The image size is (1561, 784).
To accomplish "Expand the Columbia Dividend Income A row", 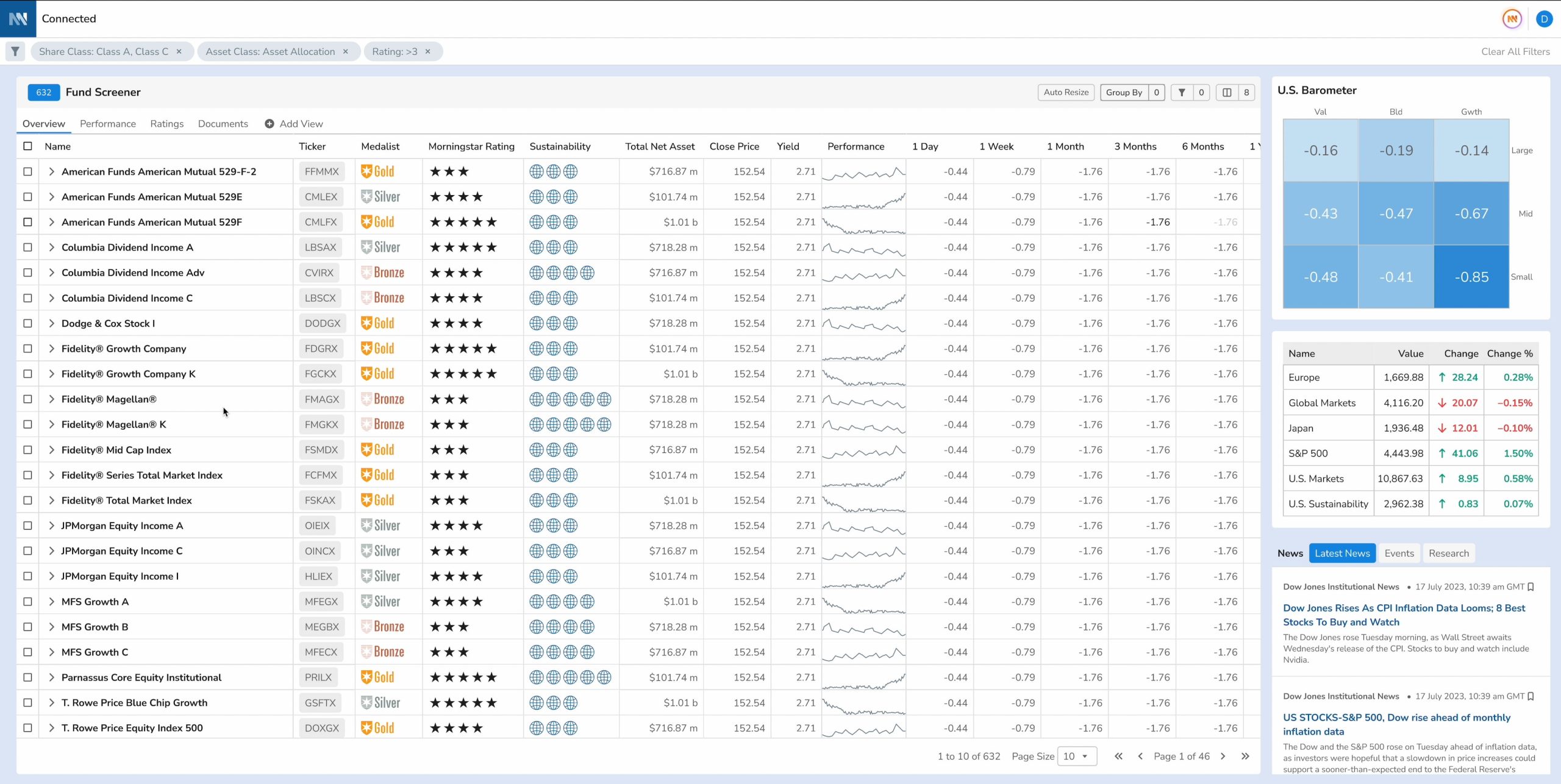I will (x=51, y=247).
